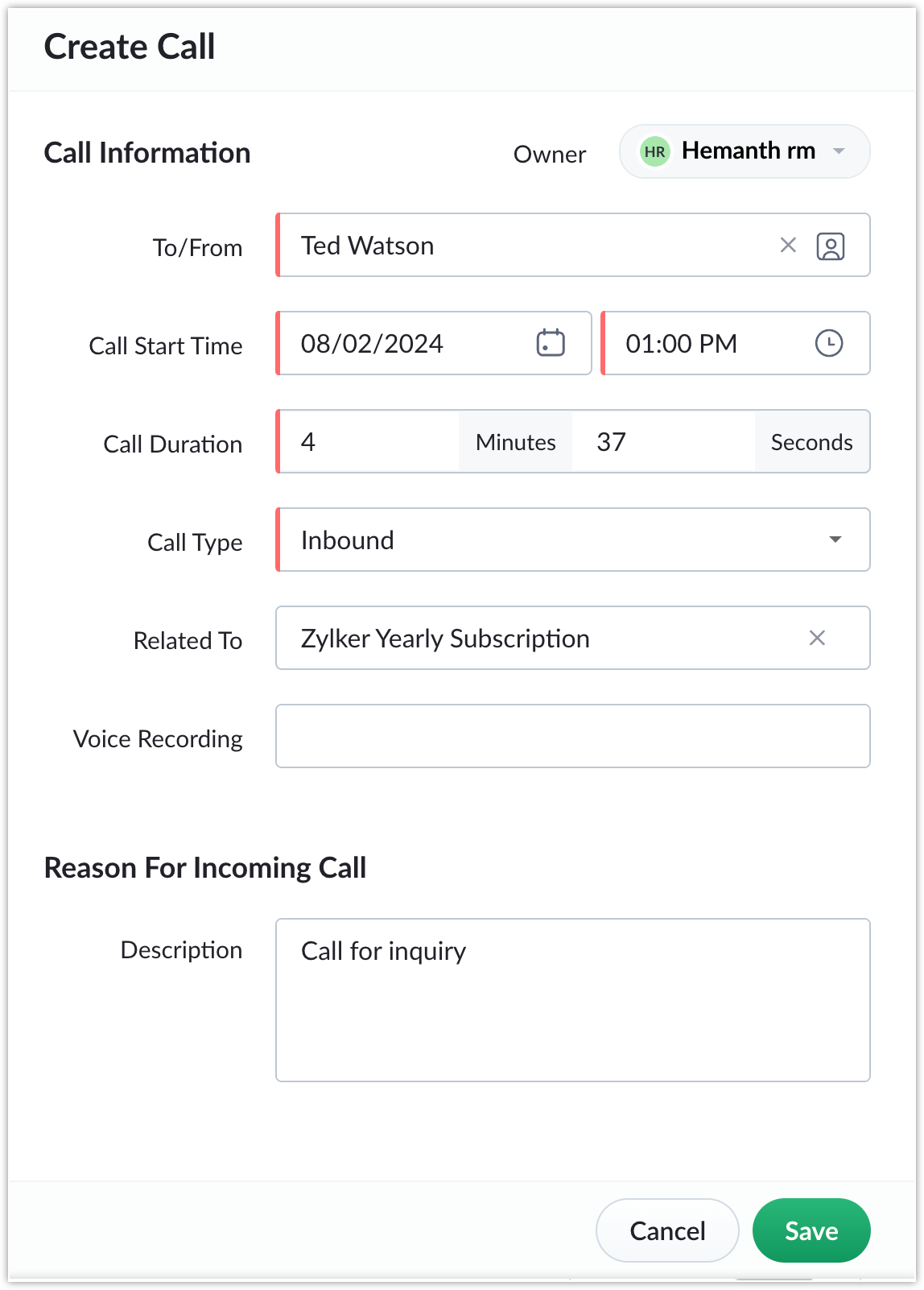Image resolution: width=924 pixels, height=1290 pixels.
Task: Open the Hemanth rm owner selector
Action: (745, 151)
